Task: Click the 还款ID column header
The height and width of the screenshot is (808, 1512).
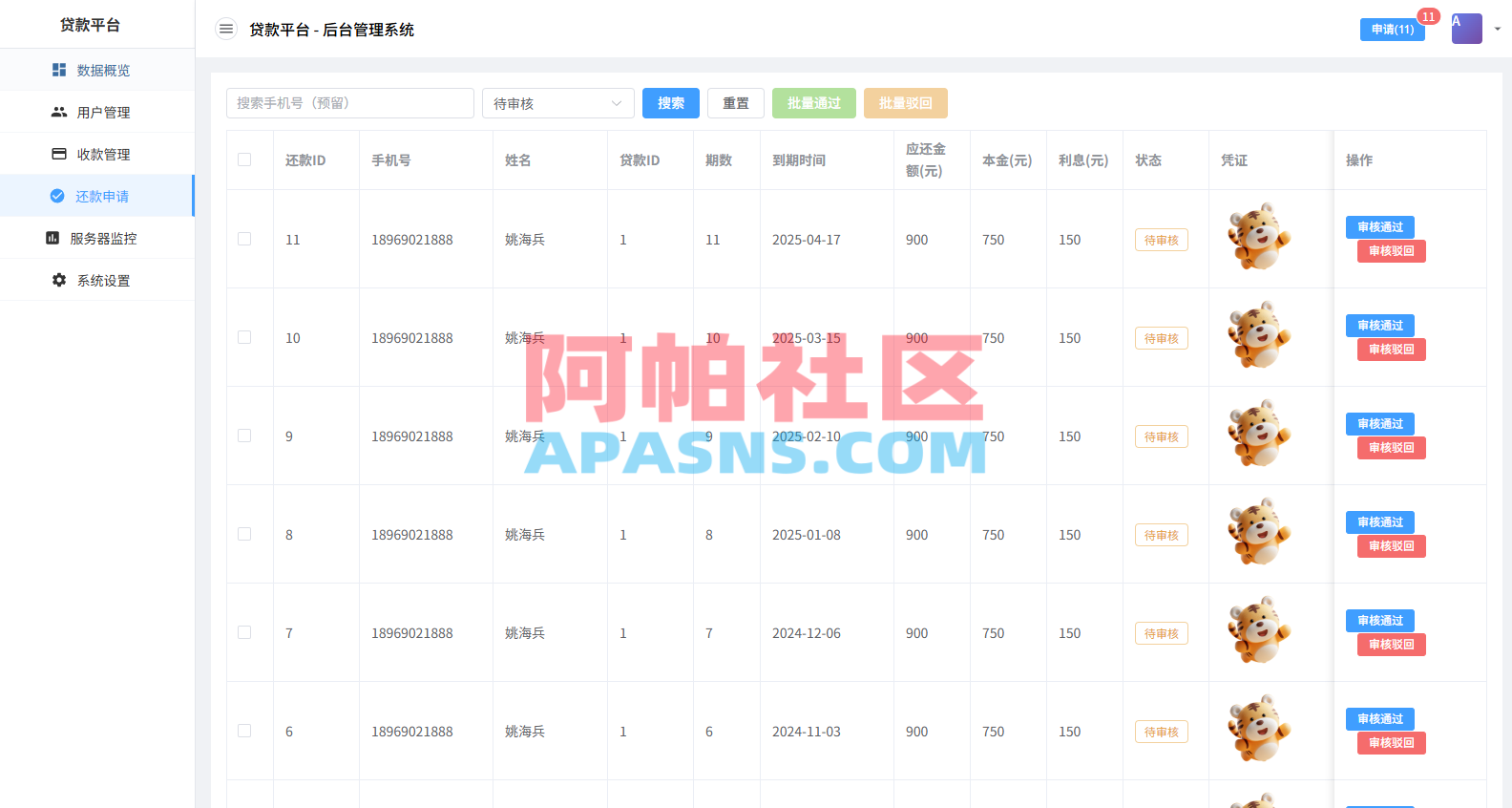Action: [305, 160]
